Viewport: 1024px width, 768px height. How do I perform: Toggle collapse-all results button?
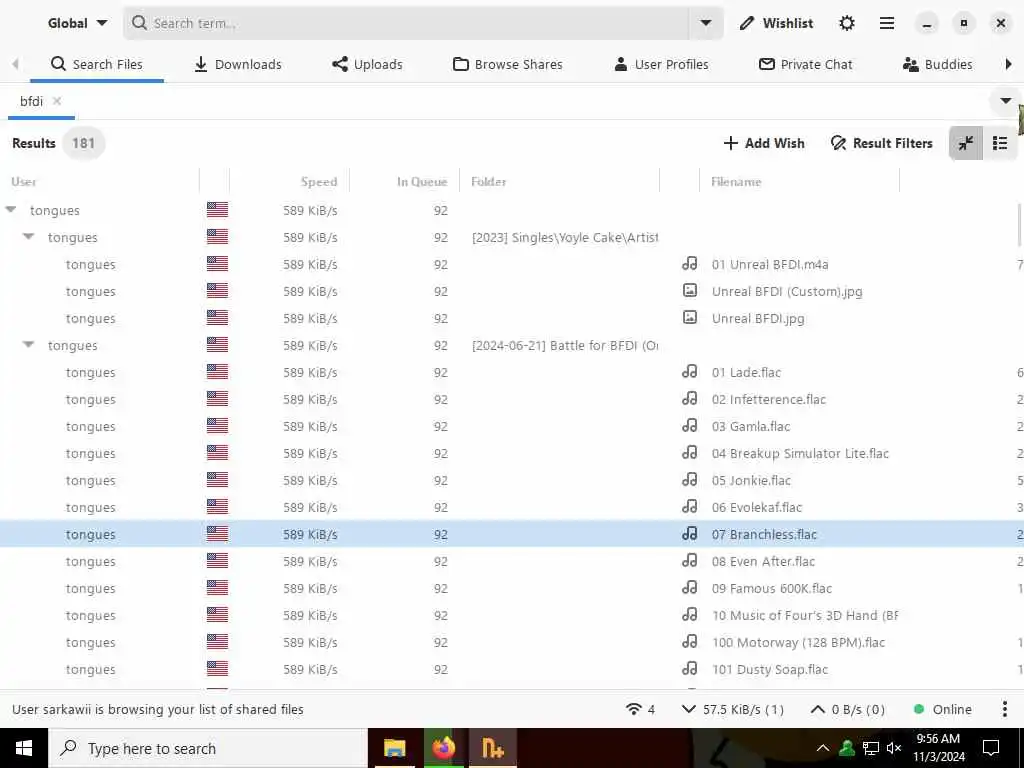click(965, 143)
